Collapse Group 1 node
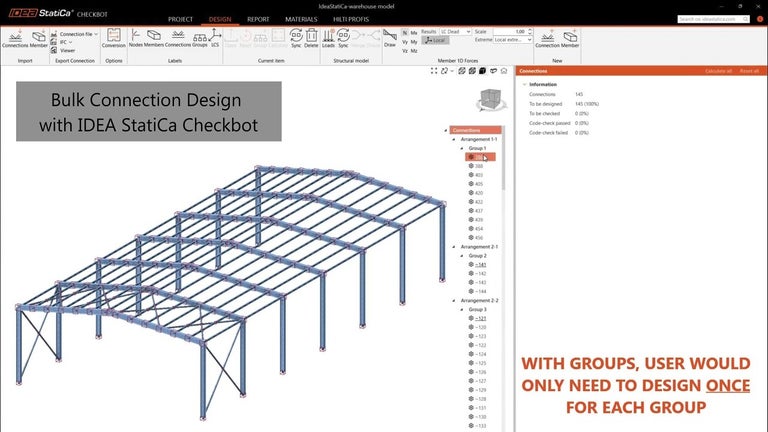The height and width of the screenshot is (432, 768). coord(461,148)
